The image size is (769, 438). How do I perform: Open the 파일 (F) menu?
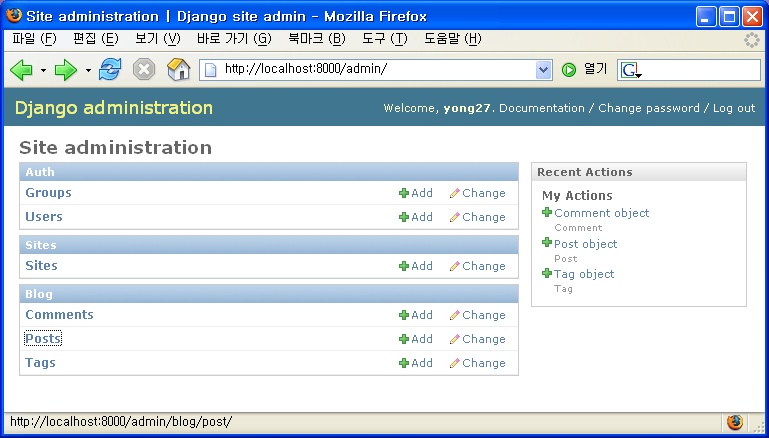tap(34, 39)
